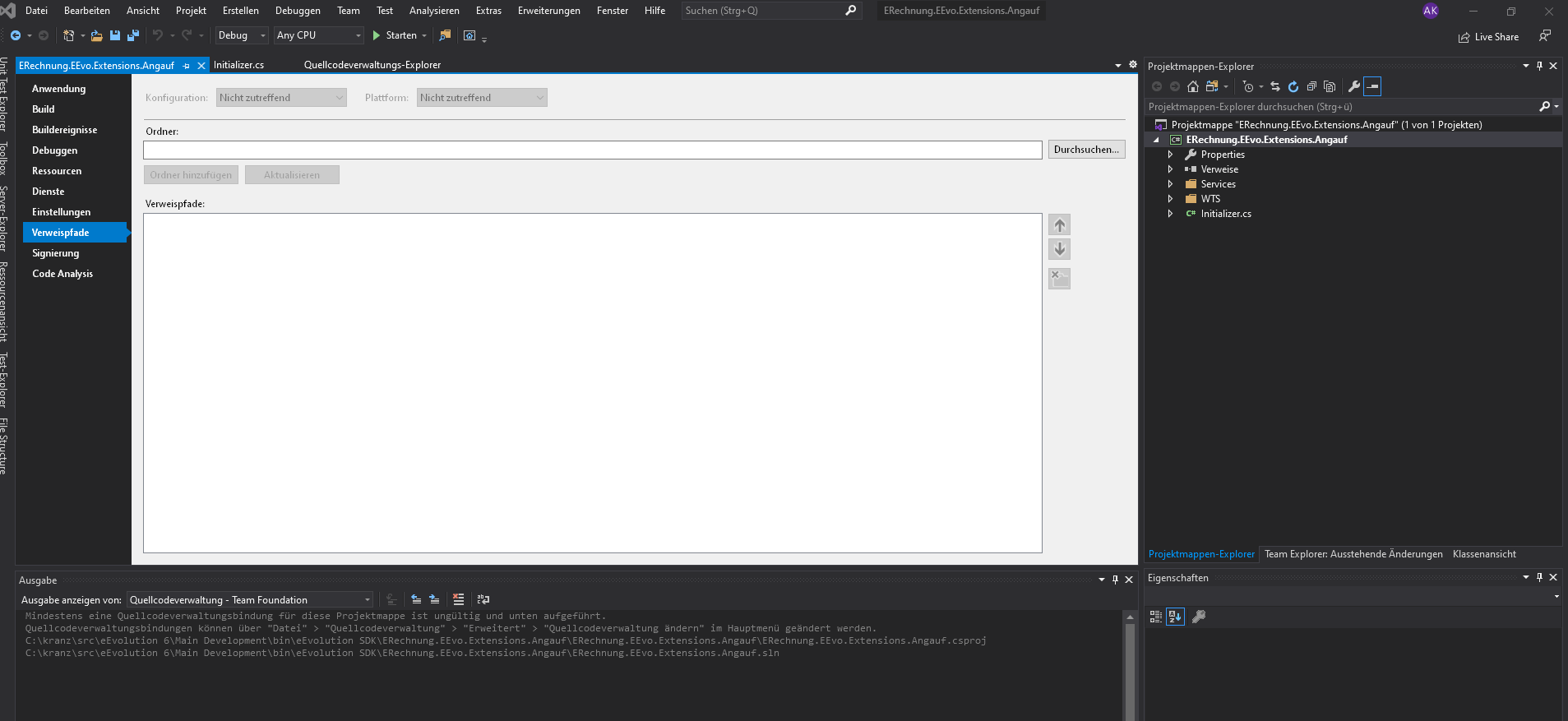Click the find in files icon

coord(445,35)
